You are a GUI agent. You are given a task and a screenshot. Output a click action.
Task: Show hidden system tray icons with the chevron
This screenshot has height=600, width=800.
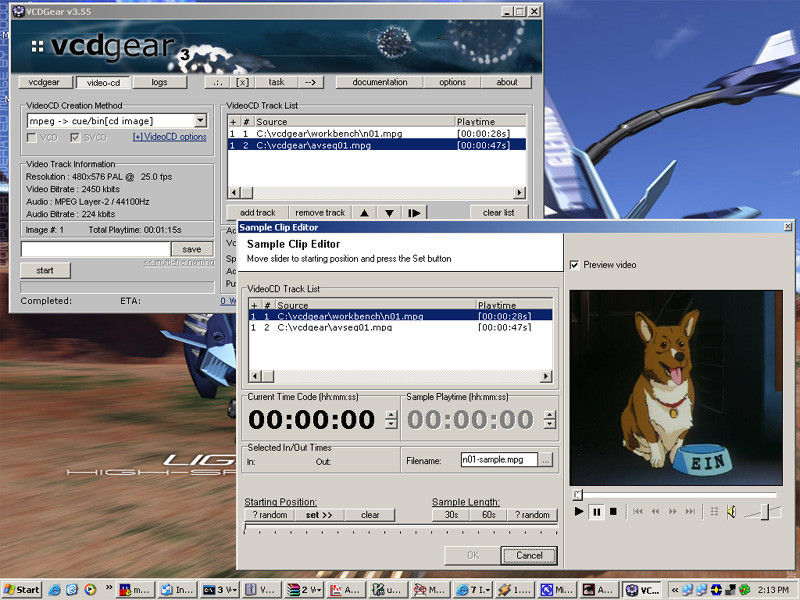[x=674, y=590]
